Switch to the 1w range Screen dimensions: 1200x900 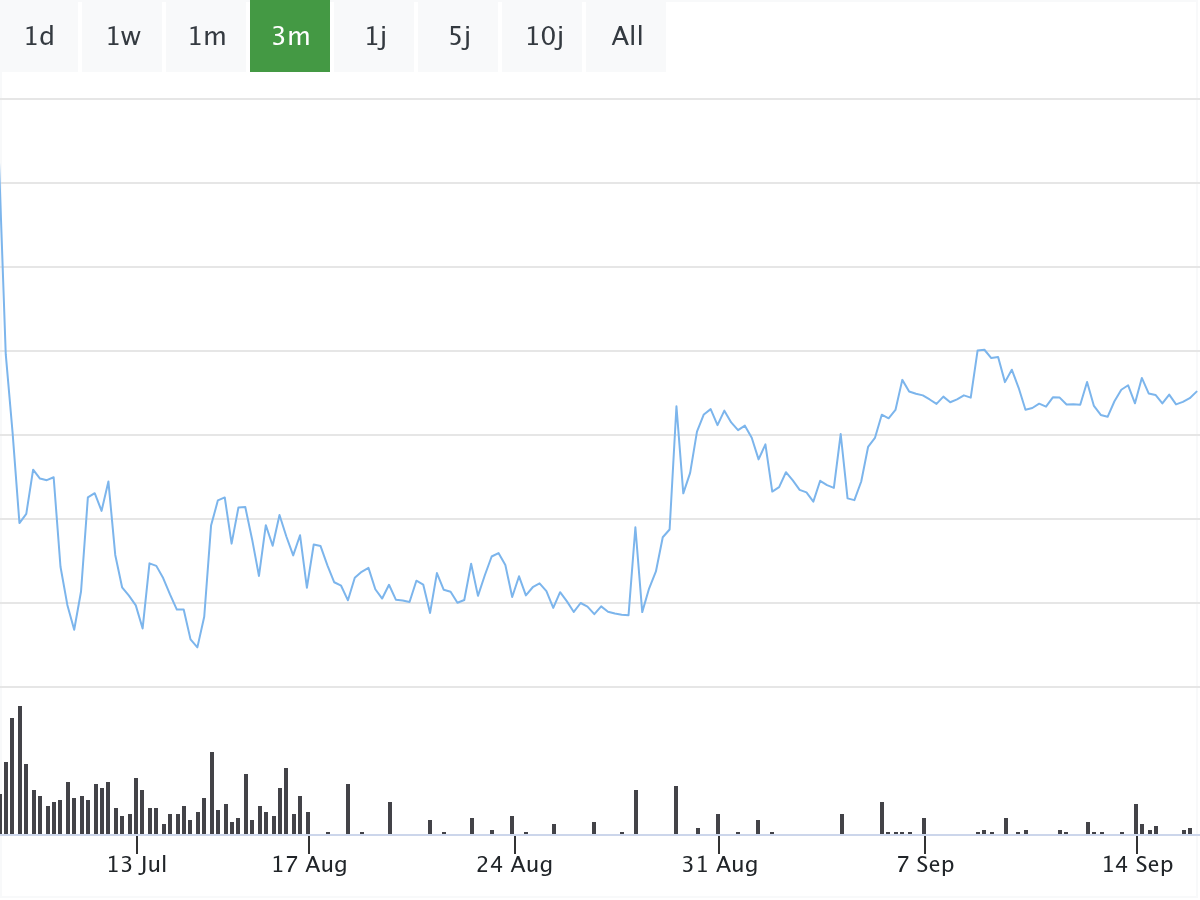123,37
